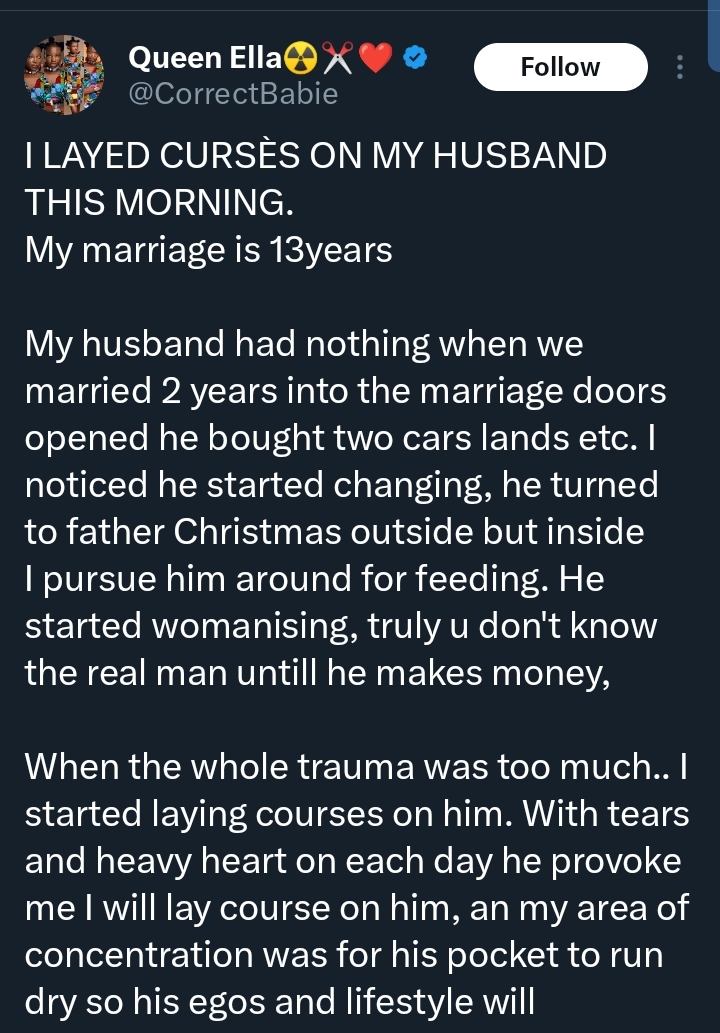
Task: Click the line "I pursue him around for feeding"
Action: pos(313,578)
